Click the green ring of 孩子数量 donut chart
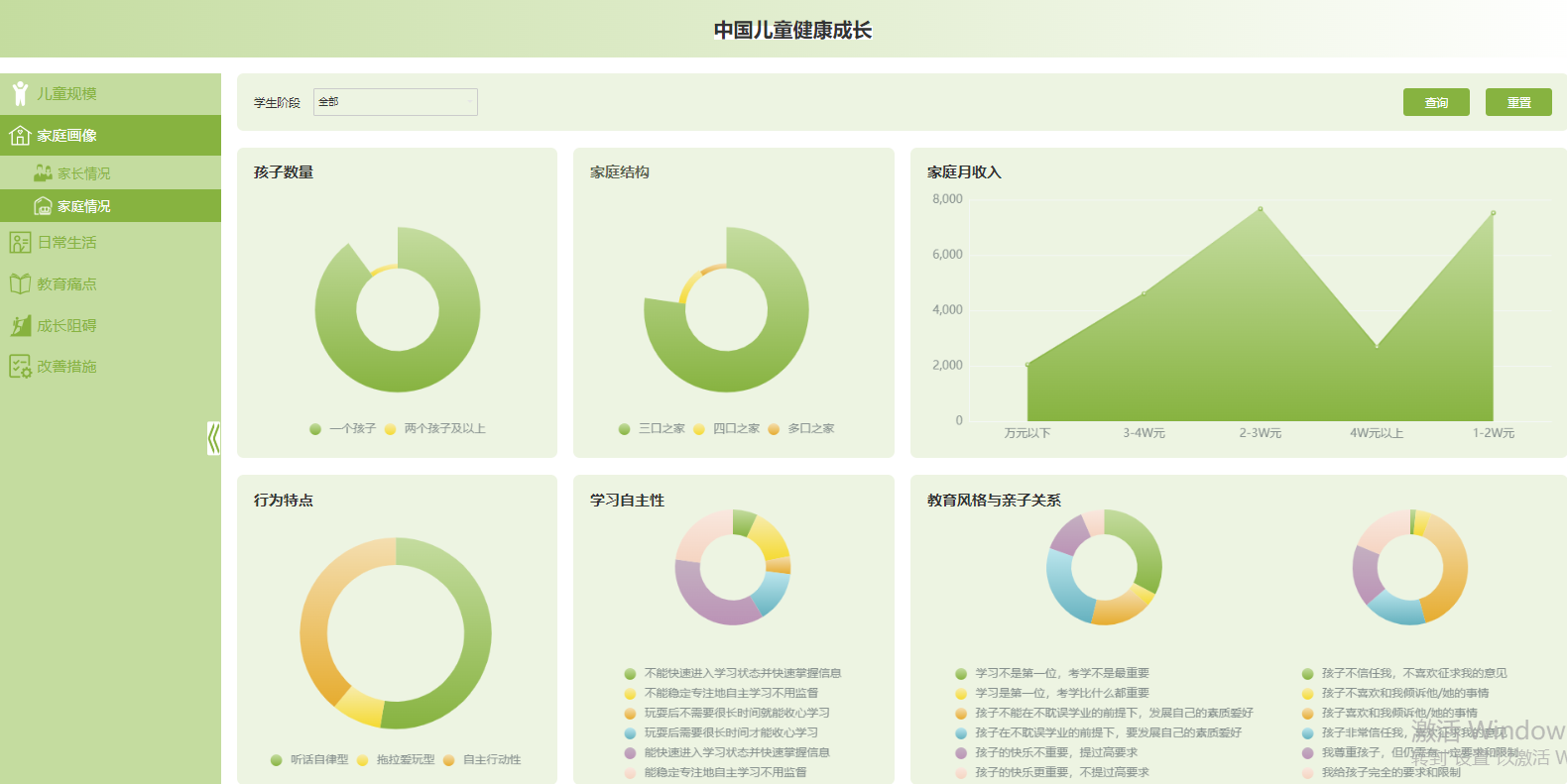This screenshot has width=1567, height=784. (x=398, y=372)
